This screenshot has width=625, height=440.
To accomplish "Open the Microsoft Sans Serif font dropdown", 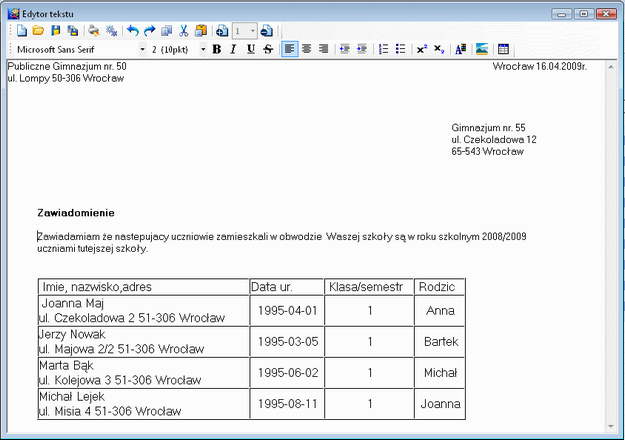I will tap(142, 49).
